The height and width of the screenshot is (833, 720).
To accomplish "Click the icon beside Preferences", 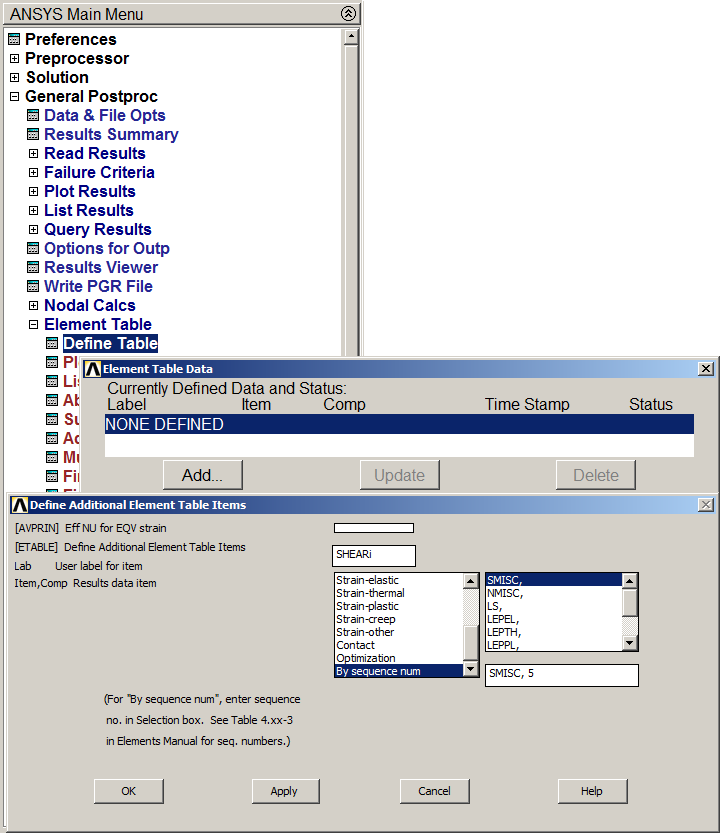I will (14, 40).
